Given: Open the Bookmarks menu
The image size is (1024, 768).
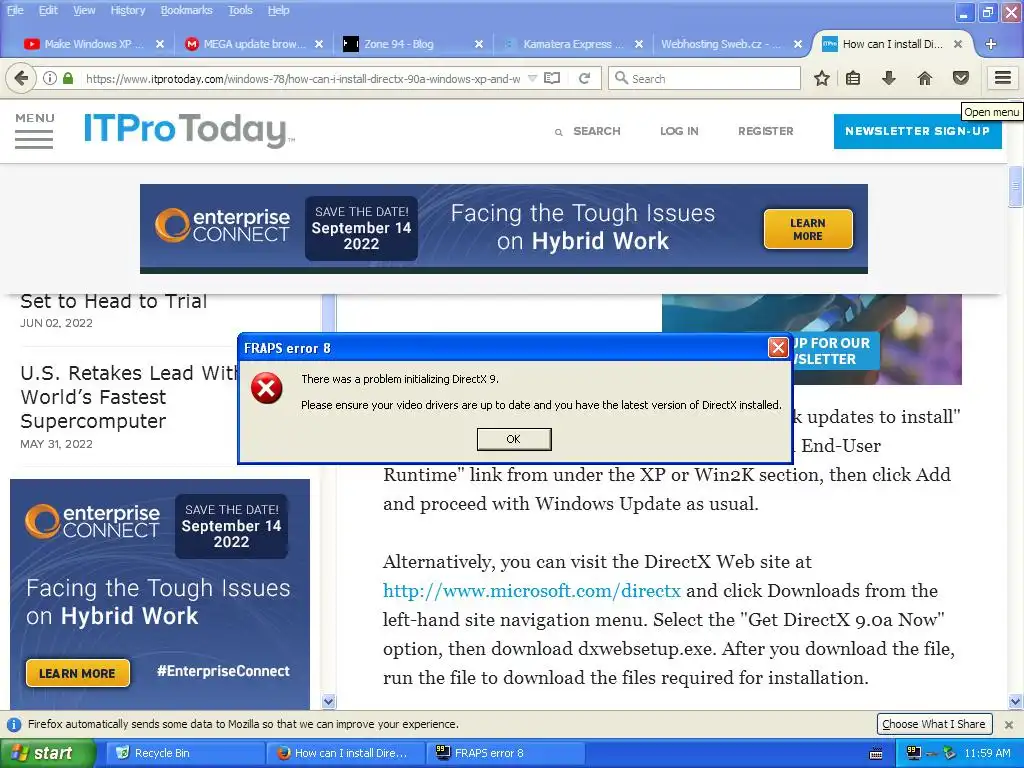Looking at the screenshot, I should [186, 10].
